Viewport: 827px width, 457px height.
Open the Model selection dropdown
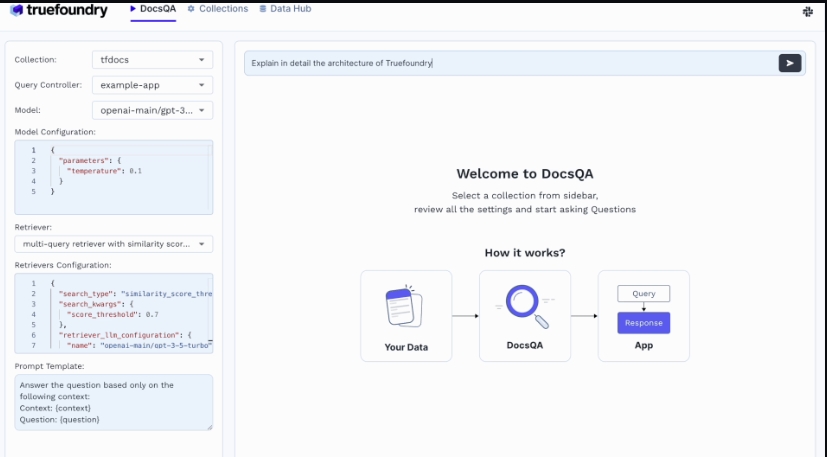(152, 111)
